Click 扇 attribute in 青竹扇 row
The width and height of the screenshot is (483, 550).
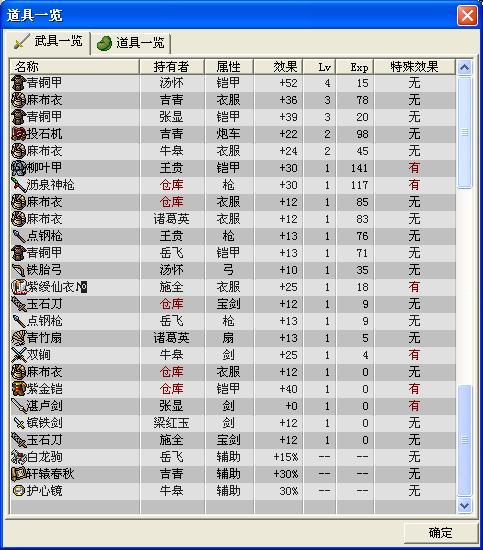pos(228,338)
